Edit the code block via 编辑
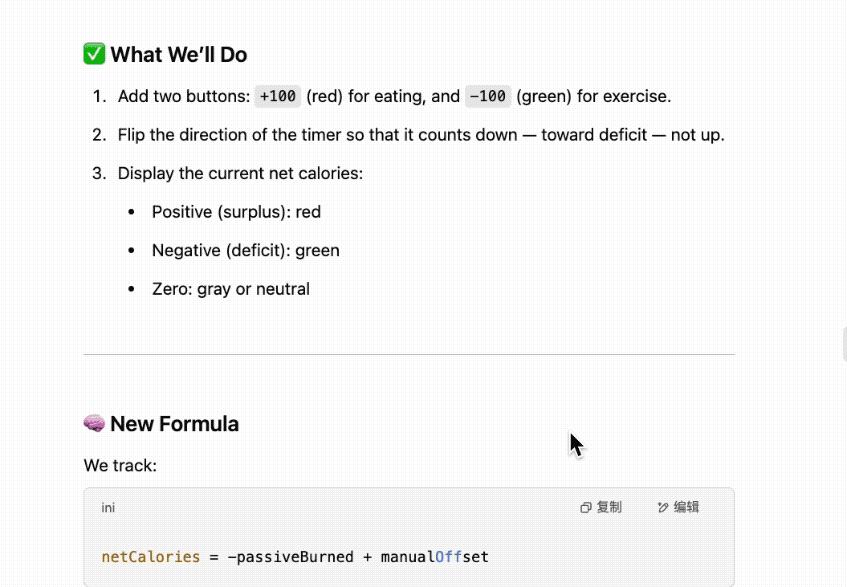 click(x=678, y=507)
